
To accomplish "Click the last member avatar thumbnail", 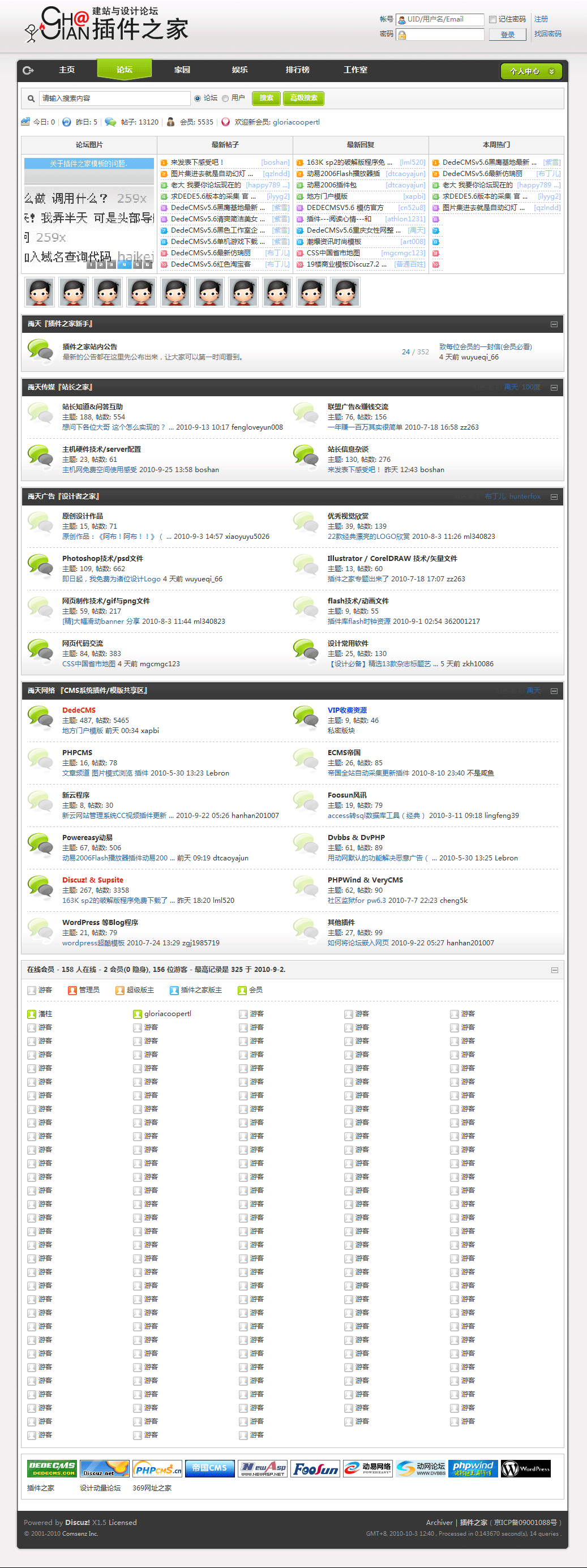I will pos(345,292).
